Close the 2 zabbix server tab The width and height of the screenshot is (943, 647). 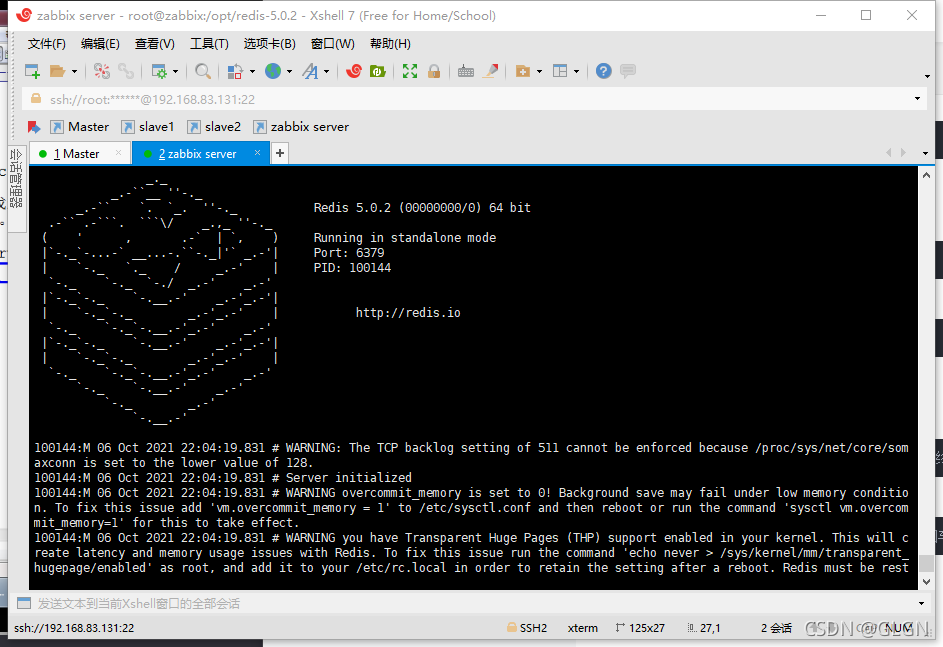(x=257, y=153)
